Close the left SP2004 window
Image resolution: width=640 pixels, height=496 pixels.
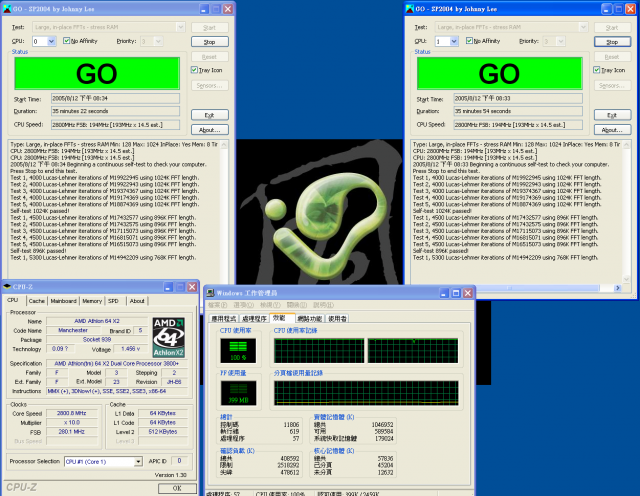coord(228,9)
